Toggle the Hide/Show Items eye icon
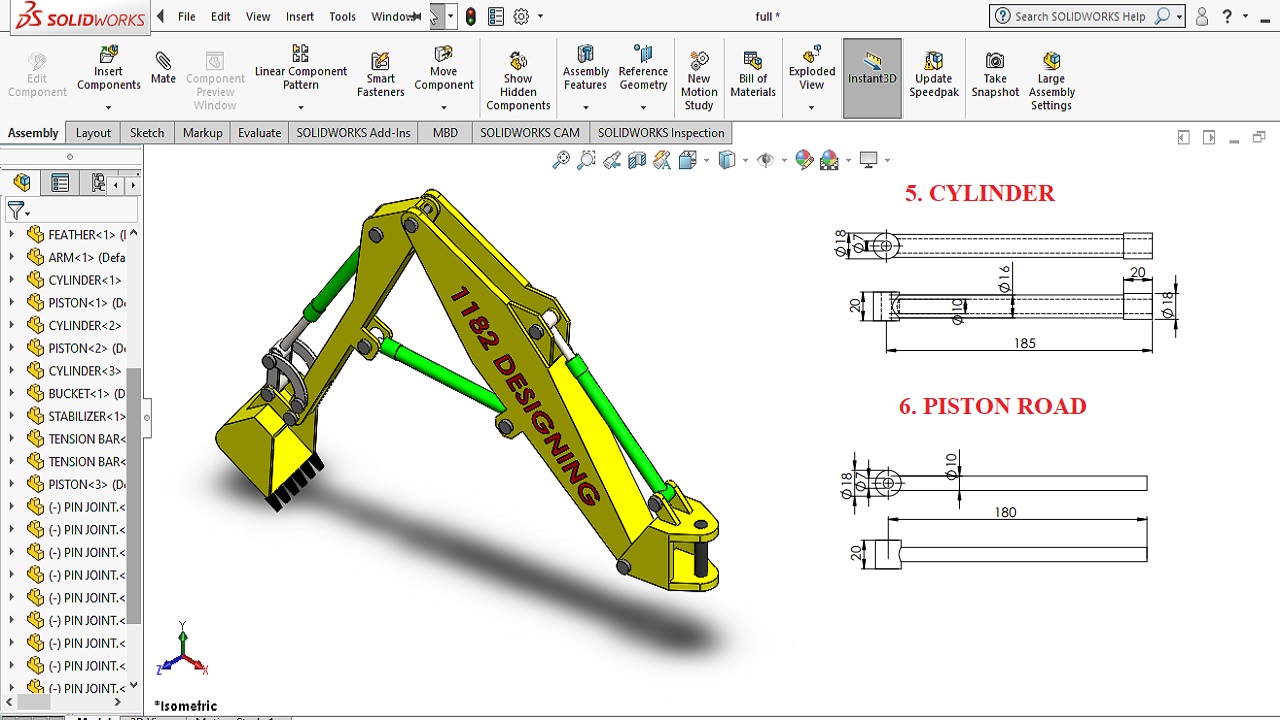The width and height of the screenshot is (1280, 720). pyautogui.click(x=765, y=159)
